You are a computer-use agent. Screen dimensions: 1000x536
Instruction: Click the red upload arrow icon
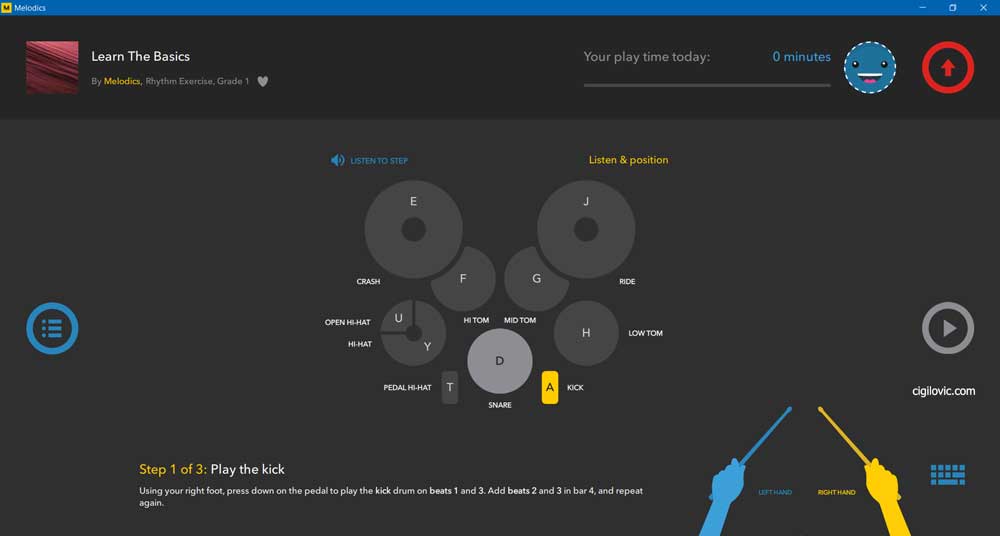coord(947,68)
